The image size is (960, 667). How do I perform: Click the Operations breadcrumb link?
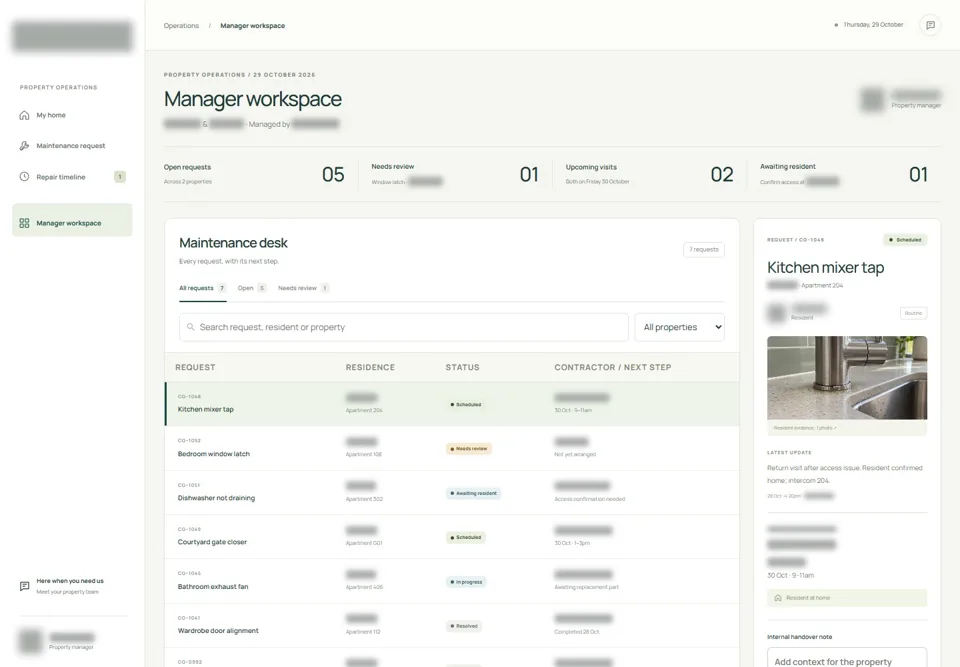181,26
